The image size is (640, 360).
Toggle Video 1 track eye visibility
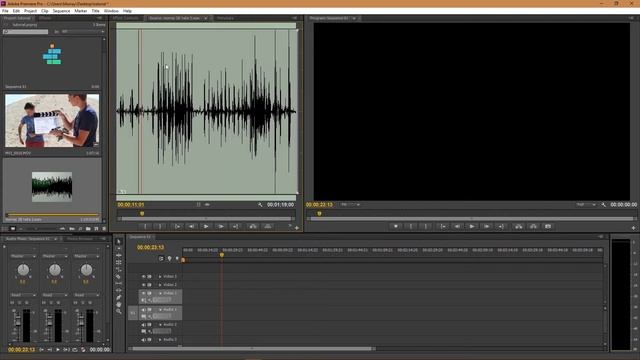(143, 293)
